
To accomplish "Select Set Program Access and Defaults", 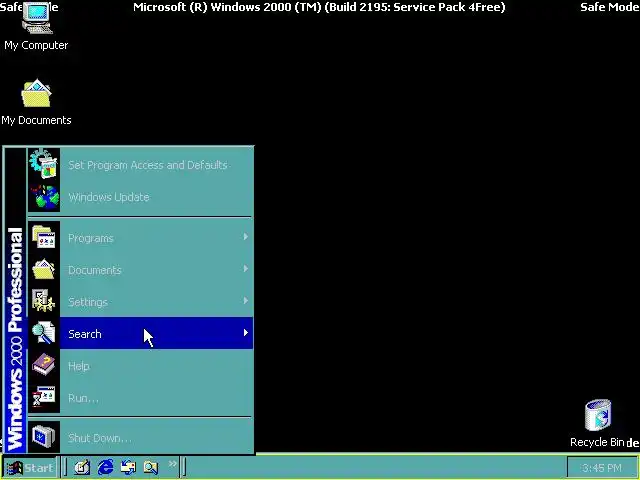I will (140, 164).
